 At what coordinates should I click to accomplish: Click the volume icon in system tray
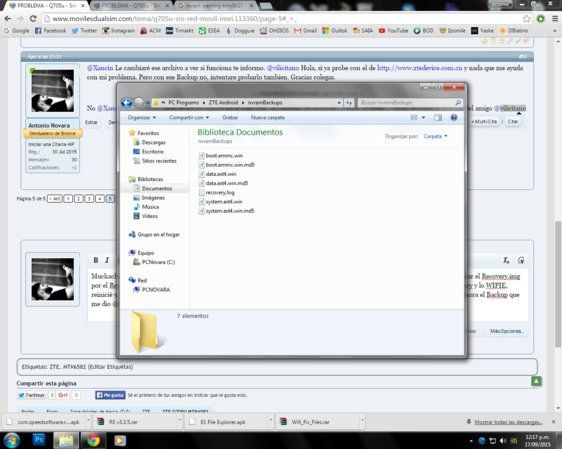point(503,441)
